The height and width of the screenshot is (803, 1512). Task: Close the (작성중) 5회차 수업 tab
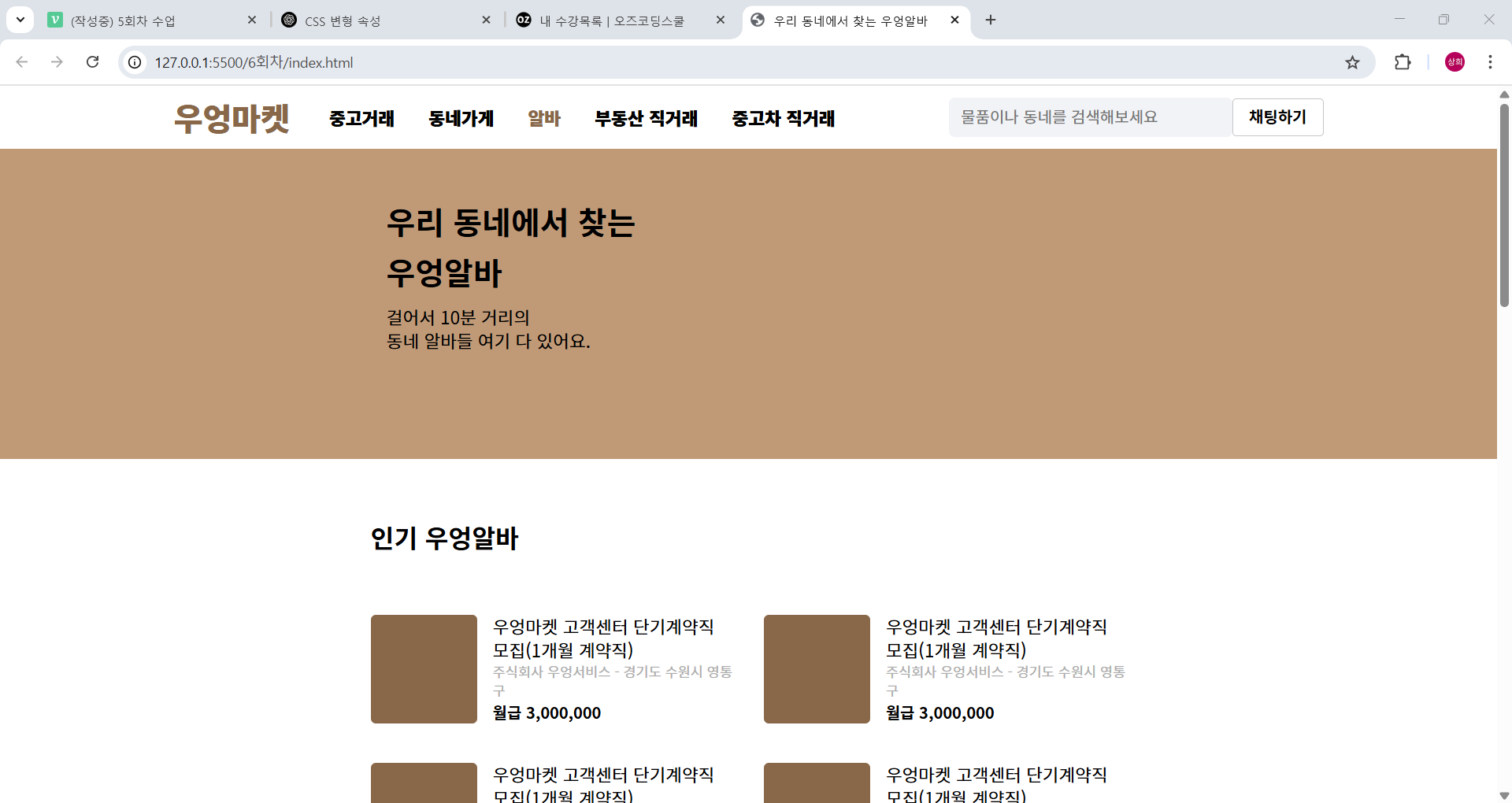(252, 20)
